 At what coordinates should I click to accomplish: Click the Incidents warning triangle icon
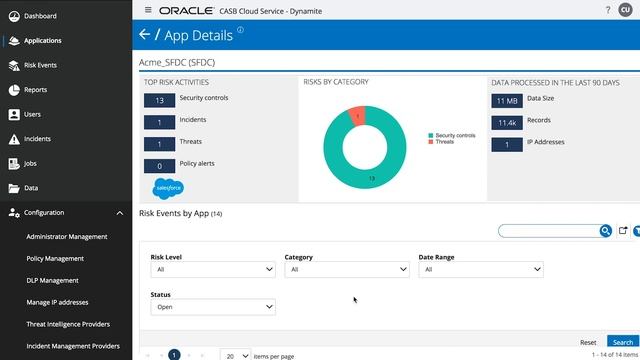[14, 139]
